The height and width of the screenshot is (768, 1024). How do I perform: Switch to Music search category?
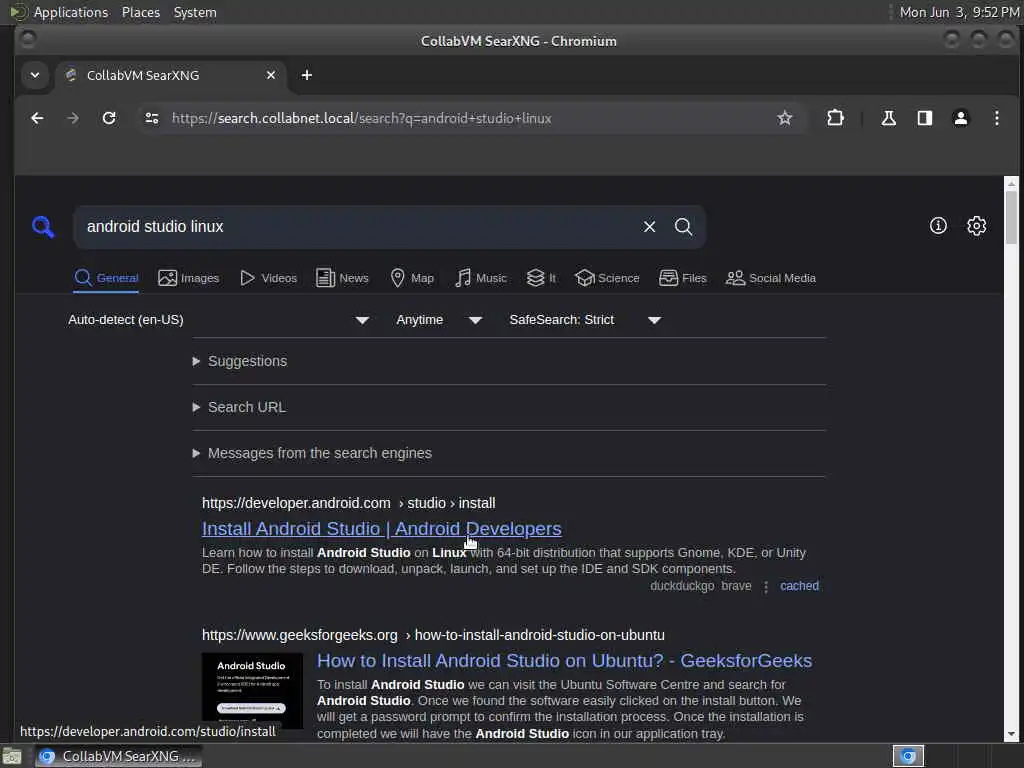point(481,278)
